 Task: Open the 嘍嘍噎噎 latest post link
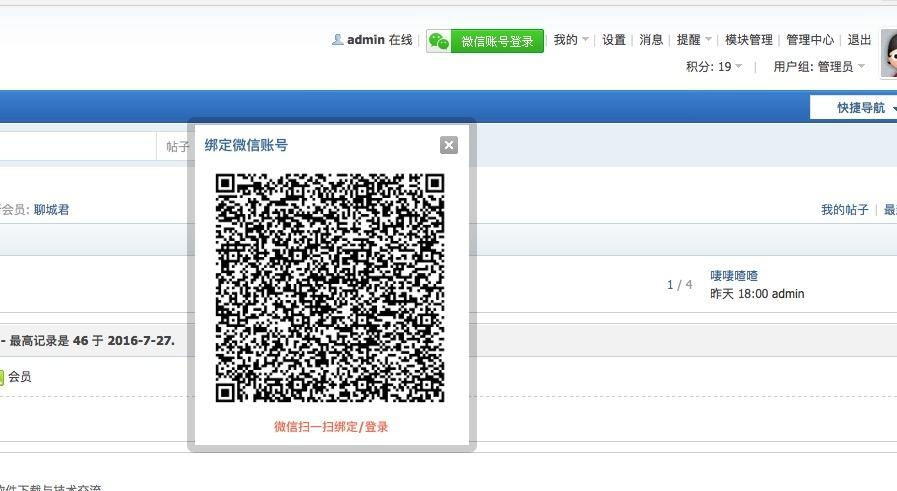pos(734,275)
